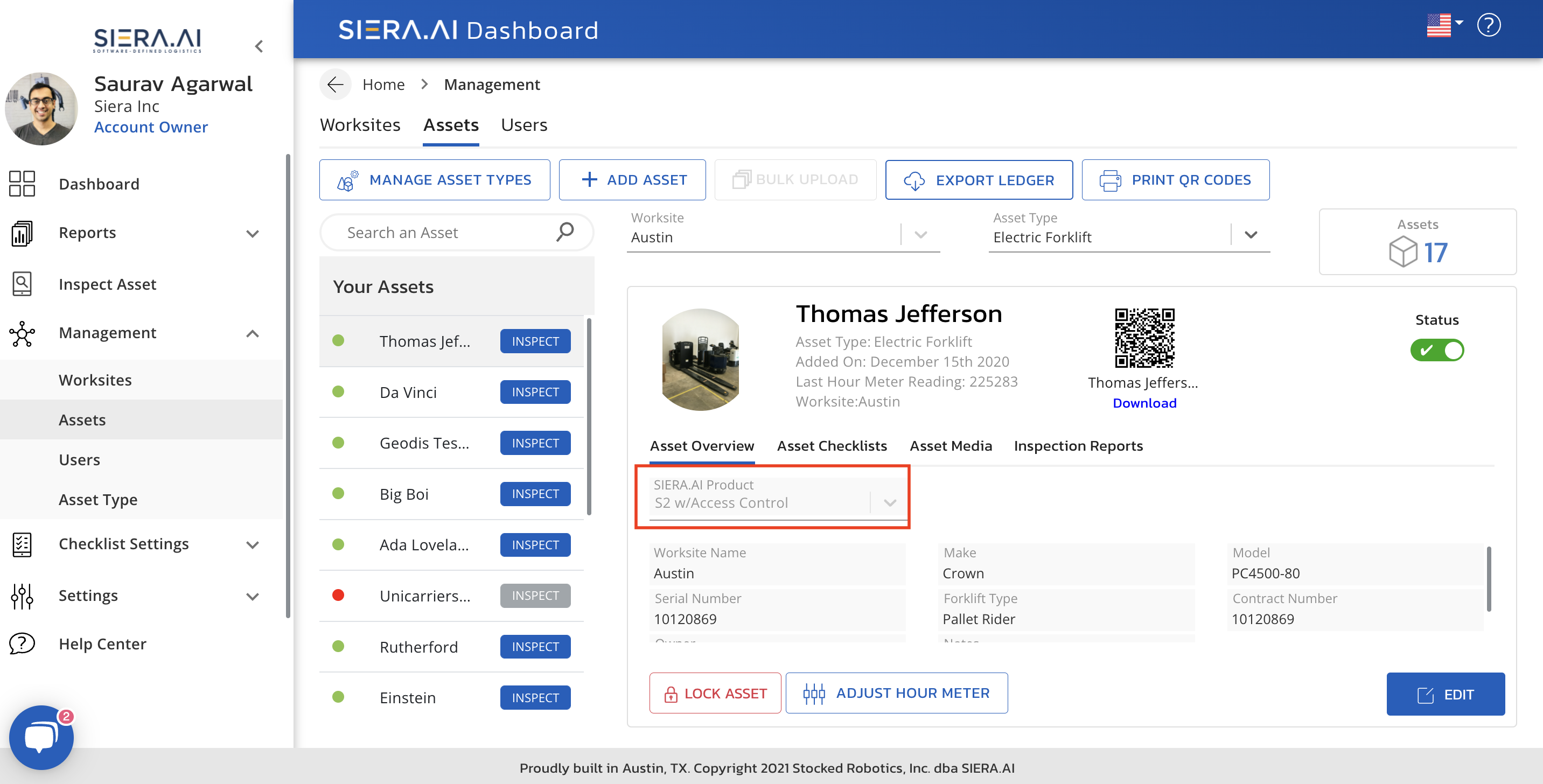
Task: Open the help question mark icon
Action: point(1489,24)
